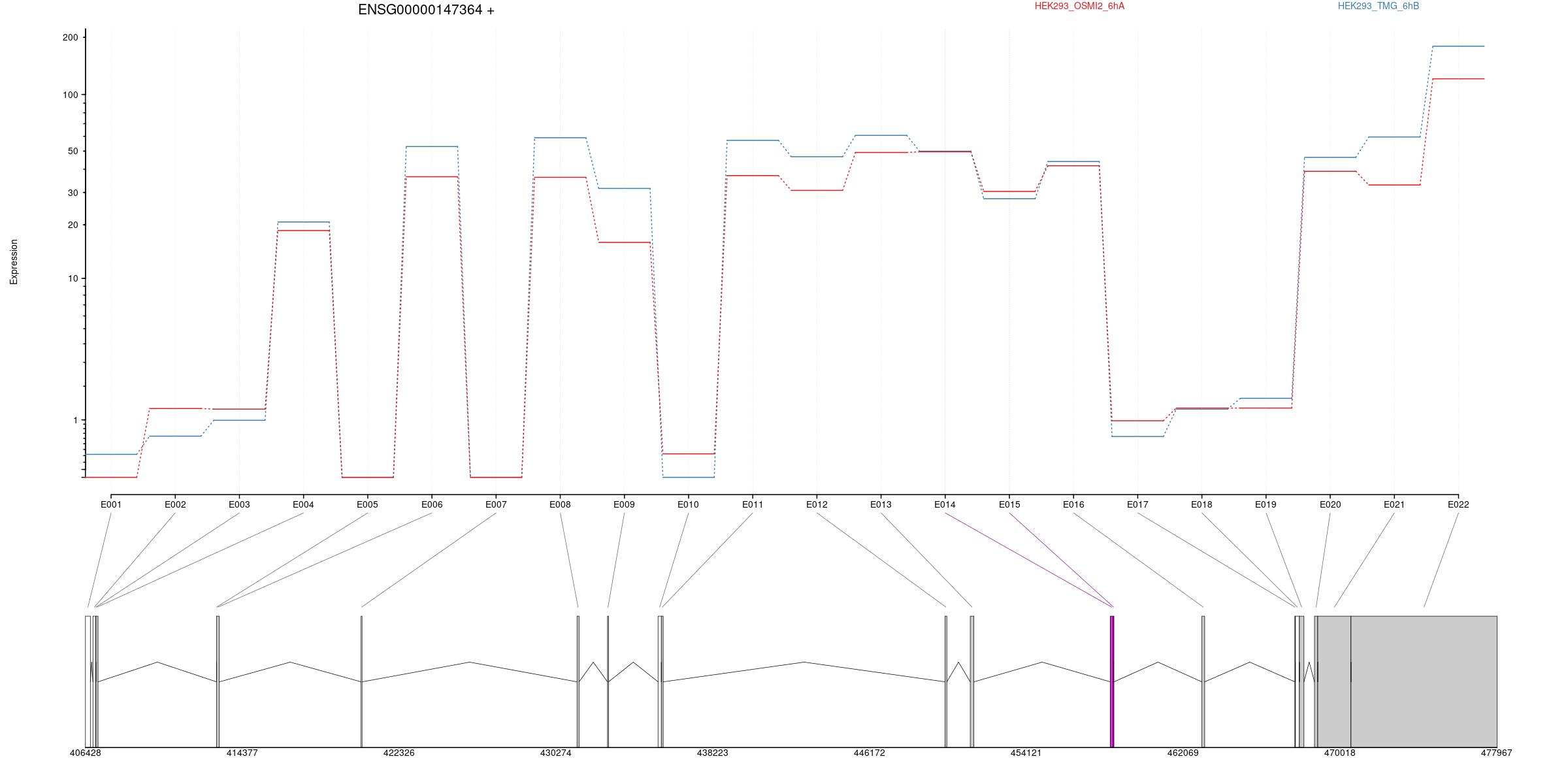Click the E002 exon axis label
The height and width of the screenshot is (784, 1568).
(175, 504)
